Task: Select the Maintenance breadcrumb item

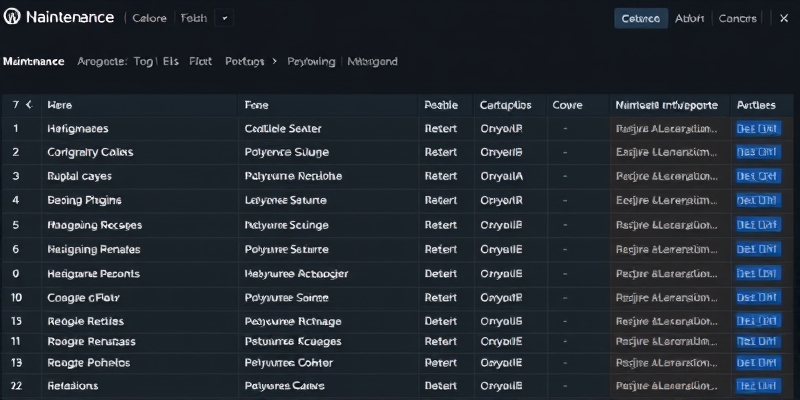Action: (34, 61)
